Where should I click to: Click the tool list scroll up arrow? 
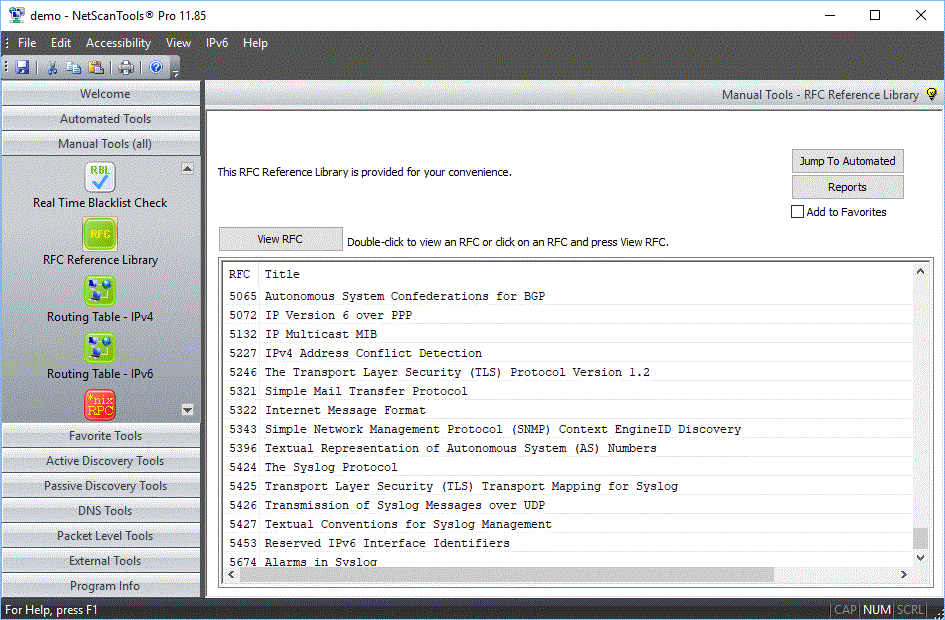(x=187, y=169)
